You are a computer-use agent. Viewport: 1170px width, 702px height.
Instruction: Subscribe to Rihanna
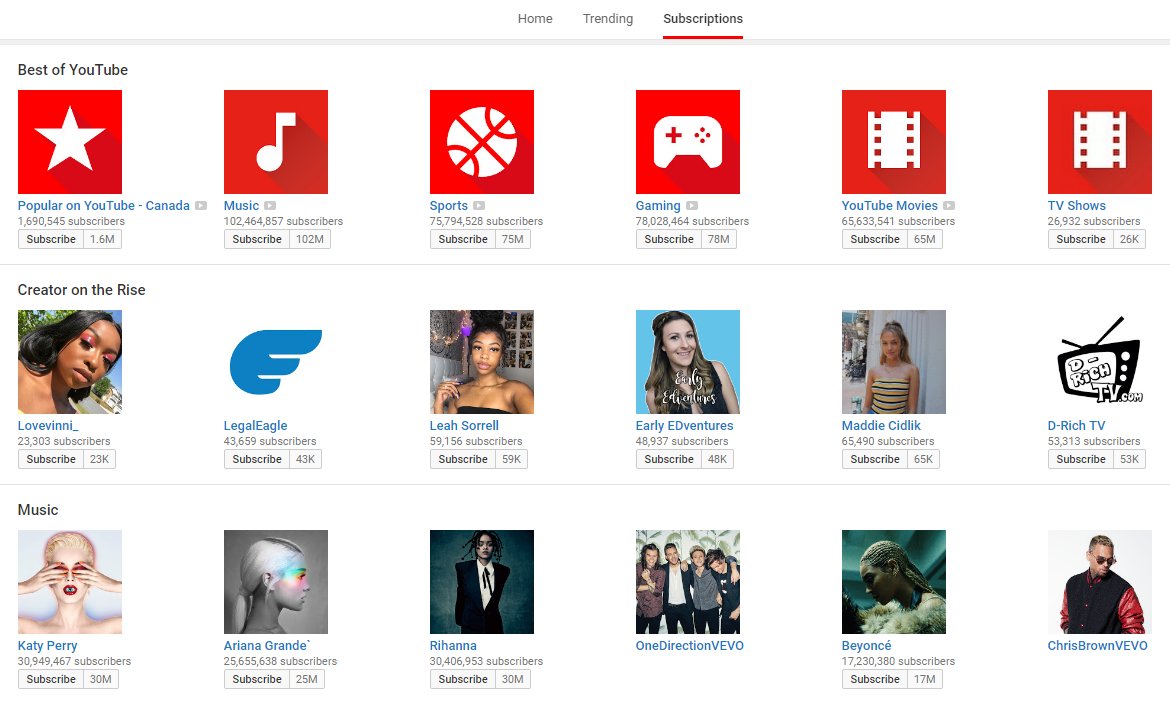coord(463,680)
